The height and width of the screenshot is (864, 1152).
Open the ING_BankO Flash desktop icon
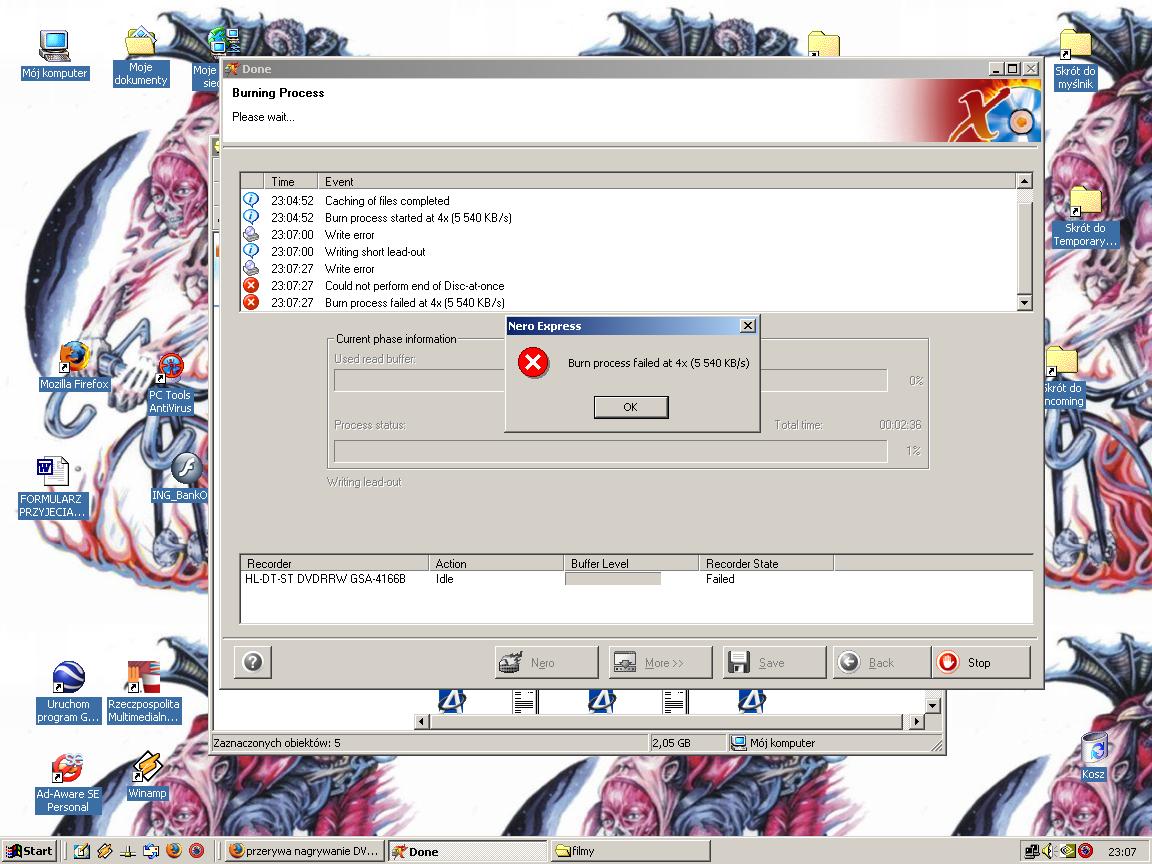pos(181,478)
